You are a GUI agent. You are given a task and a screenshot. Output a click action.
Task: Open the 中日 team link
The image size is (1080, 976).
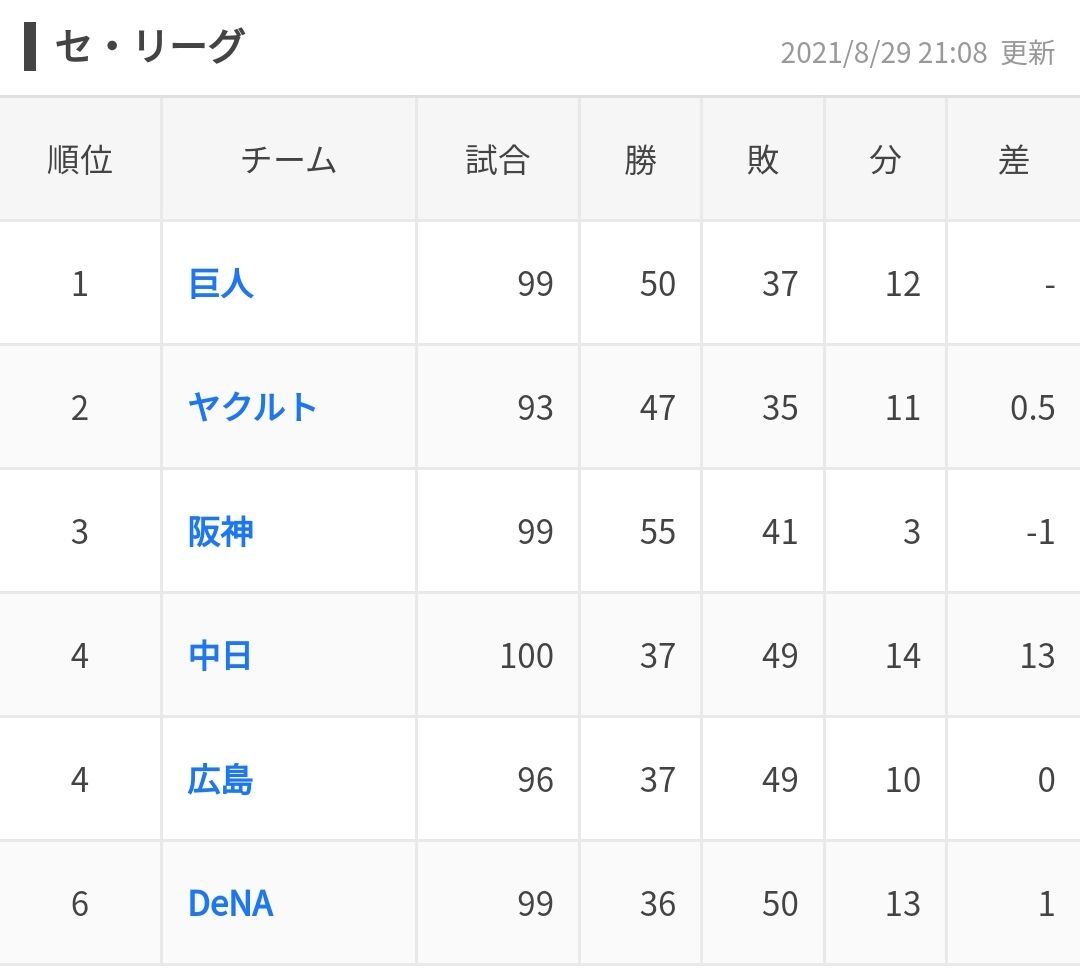tap(220, 656)
